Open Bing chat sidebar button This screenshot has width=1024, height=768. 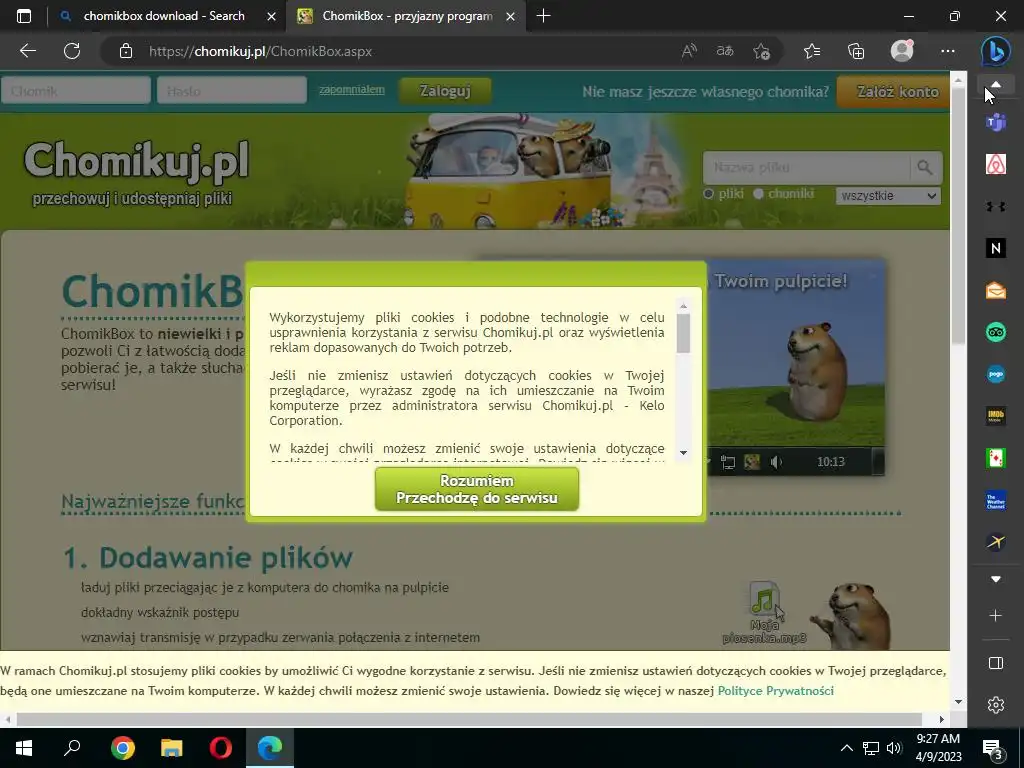click(996, 51)
